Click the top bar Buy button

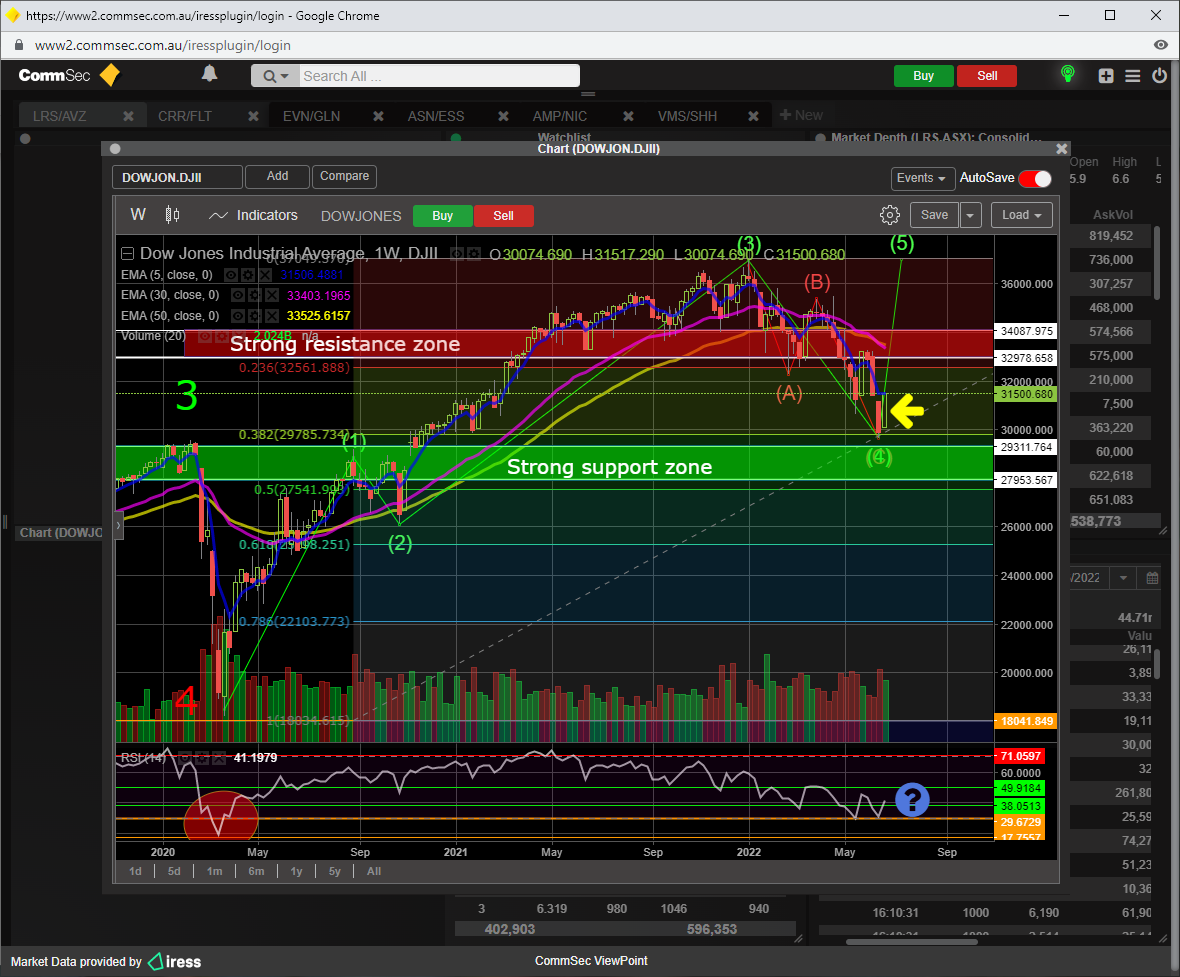tap(923, 76)
